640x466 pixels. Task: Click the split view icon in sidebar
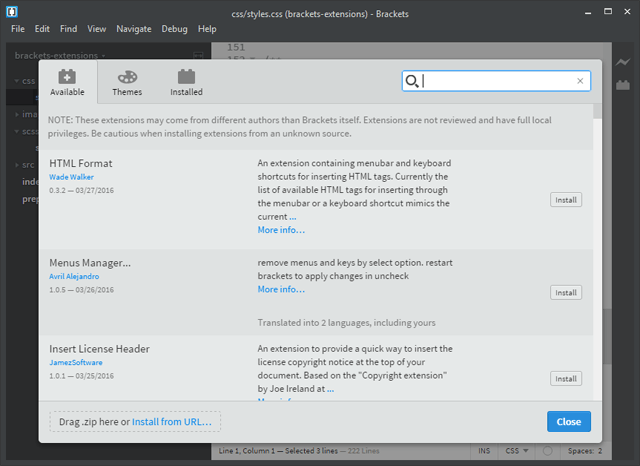click(198, 55)
